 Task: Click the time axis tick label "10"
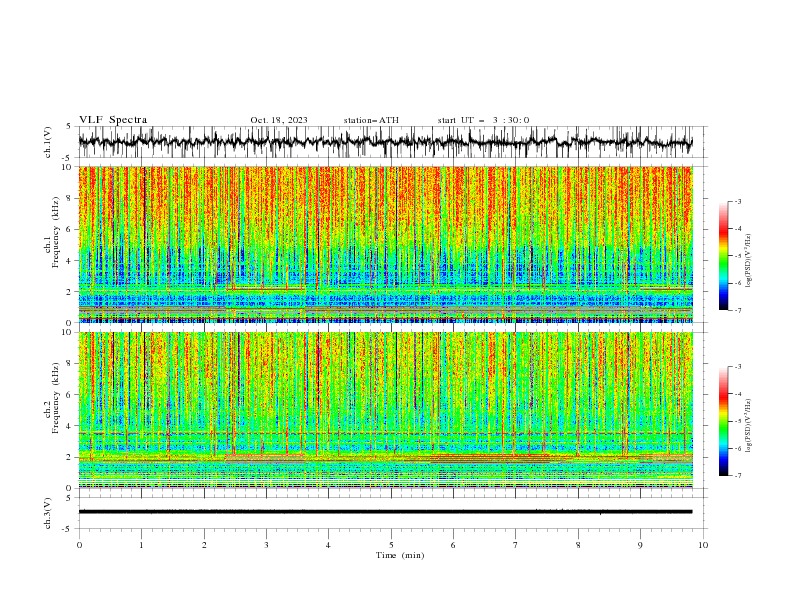pyautogui.click(x=703, y=545)
